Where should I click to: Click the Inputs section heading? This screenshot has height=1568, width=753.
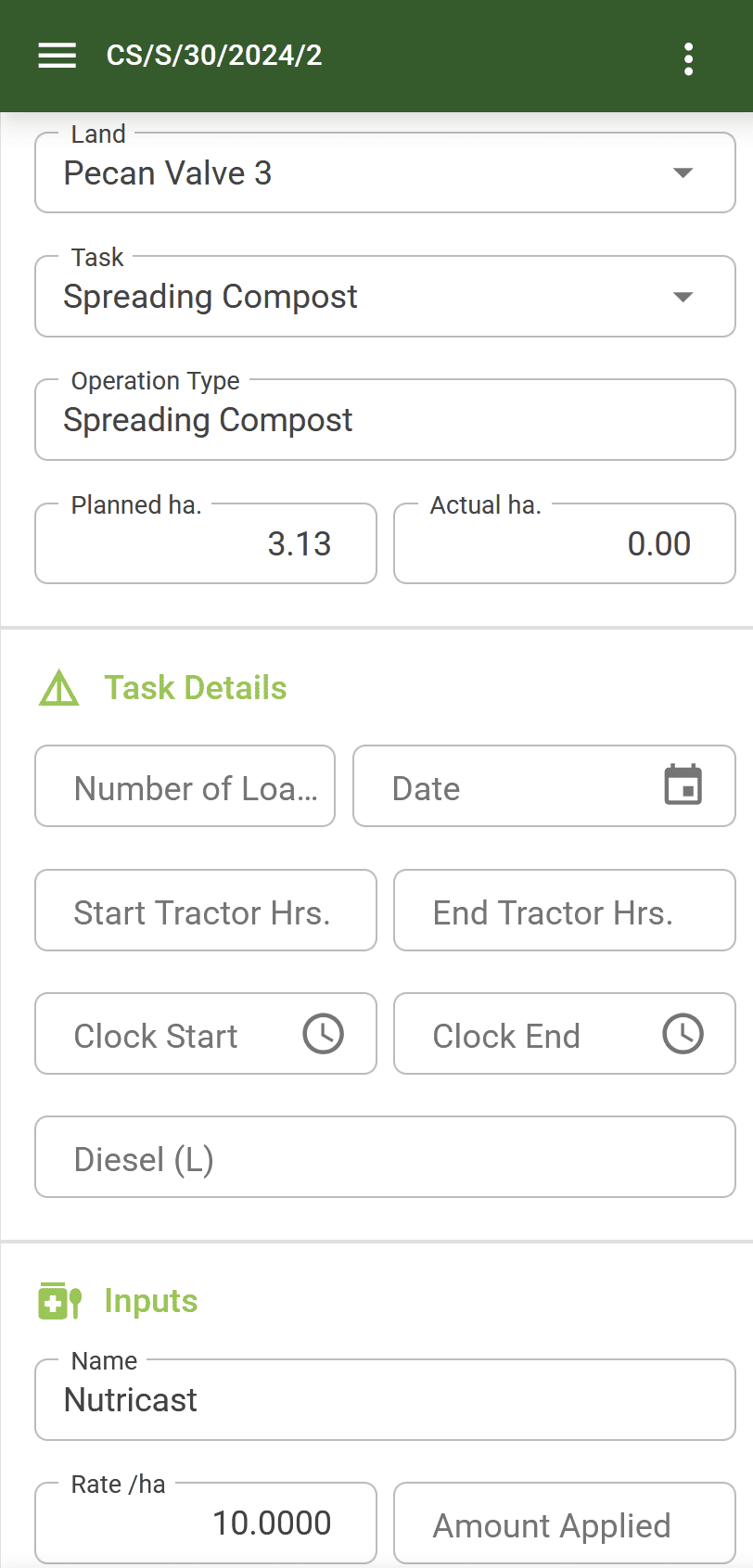pyautogui.click(x=150, y=1301)
